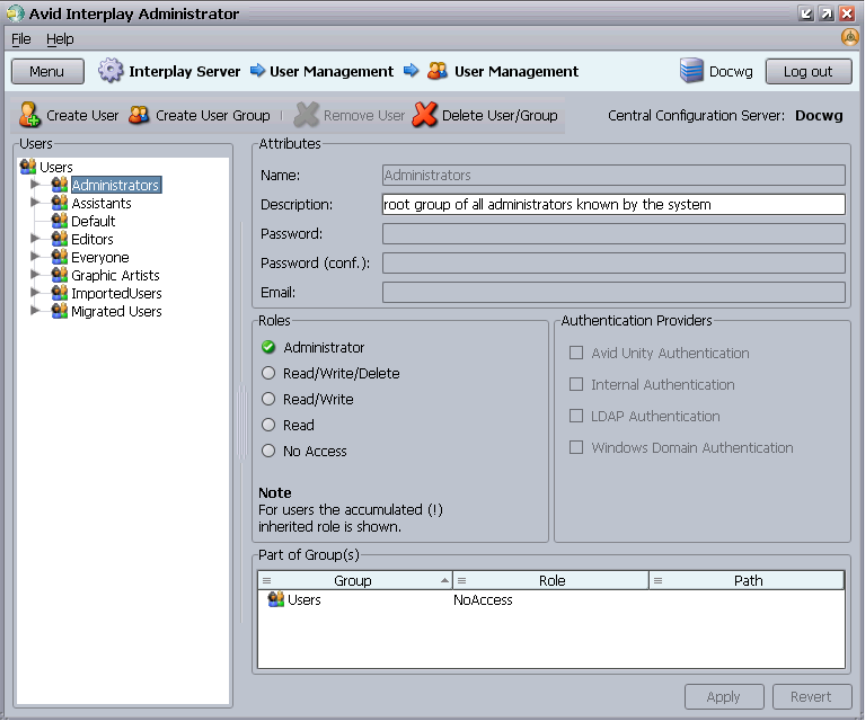Screen dimensions: 865x720
Task: Select the Read/Write role
Action: pyautogui.click(x=269, y=399)
